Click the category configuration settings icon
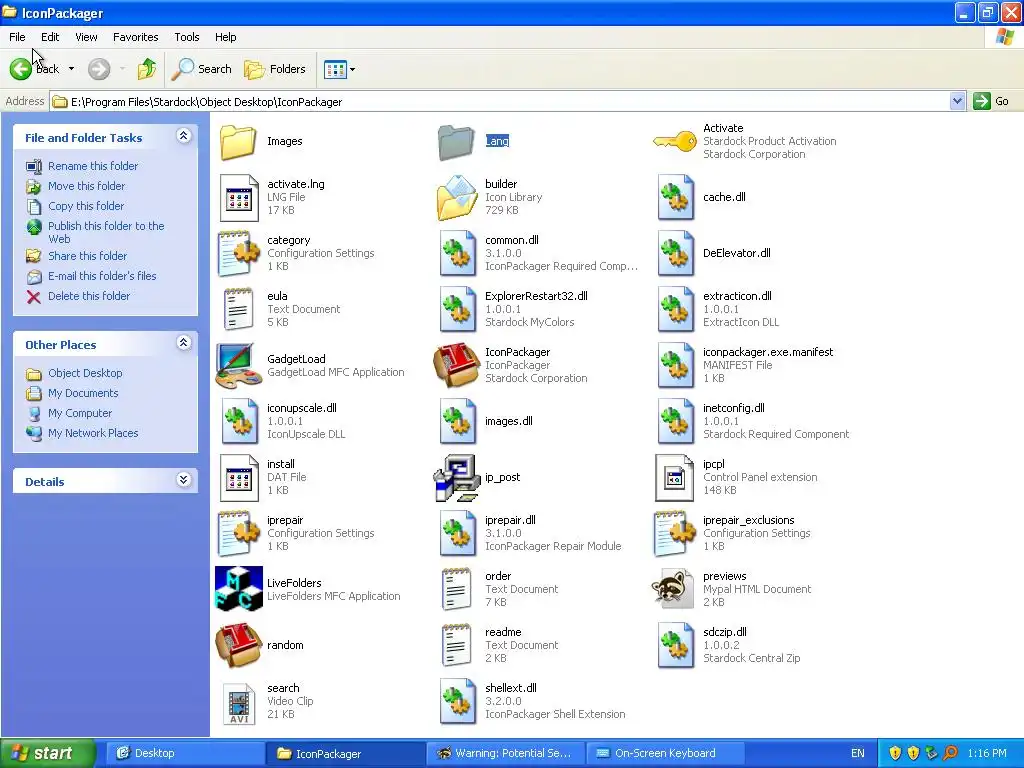This screenshot has width=1024, height=768. [x=238, y=253]
